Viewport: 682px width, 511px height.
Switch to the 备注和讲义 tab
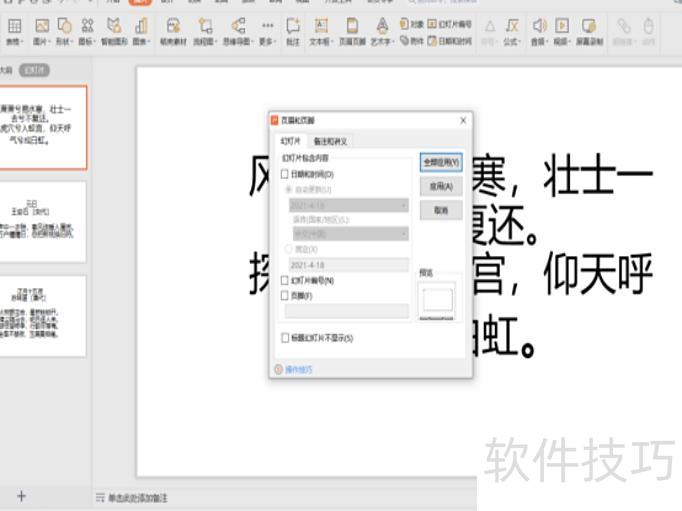[330, 142]
